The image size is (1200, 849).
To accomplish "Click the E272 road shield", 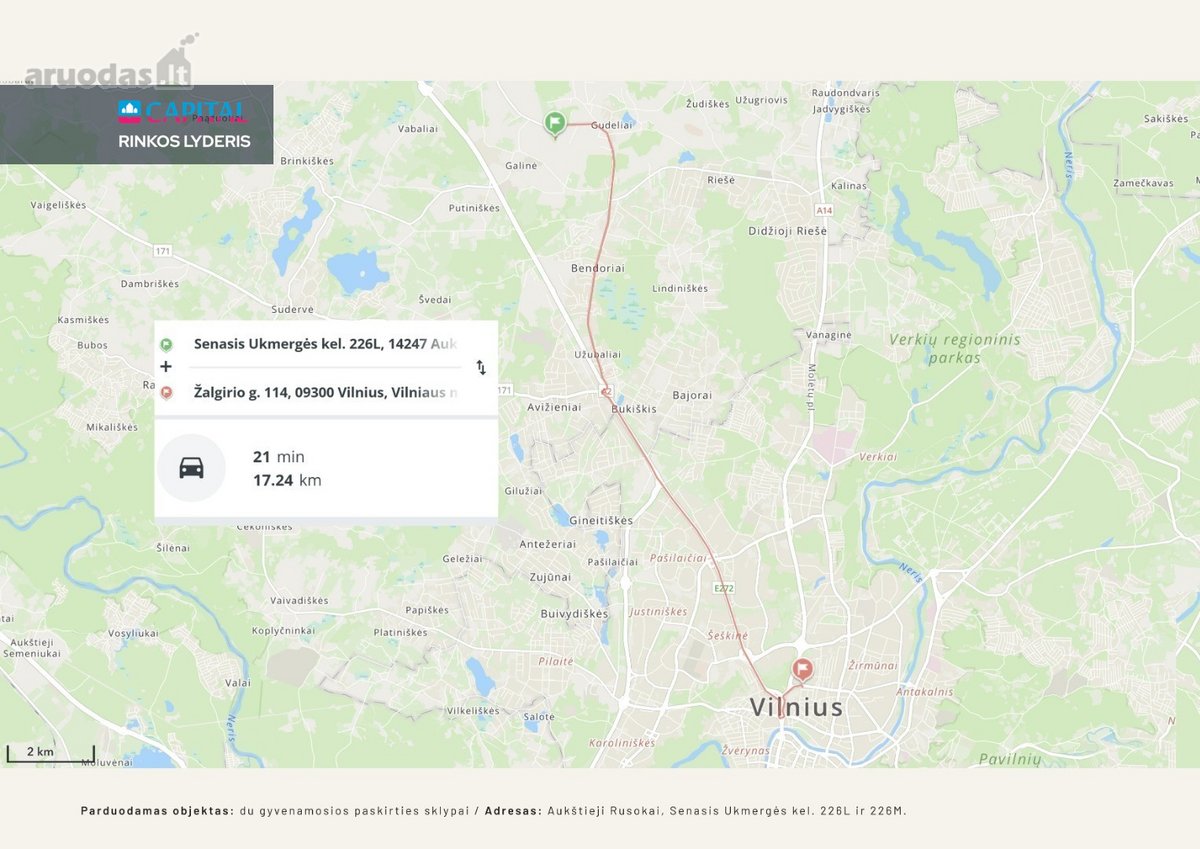I will pos(725,588).
